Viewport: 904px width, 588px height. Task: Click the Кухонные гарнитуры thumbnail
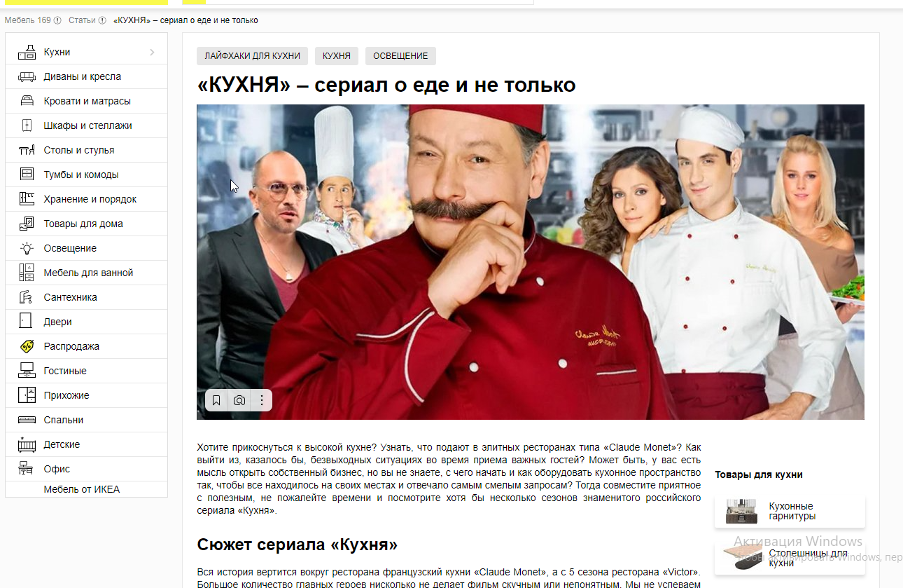click(x=741, y=511)
